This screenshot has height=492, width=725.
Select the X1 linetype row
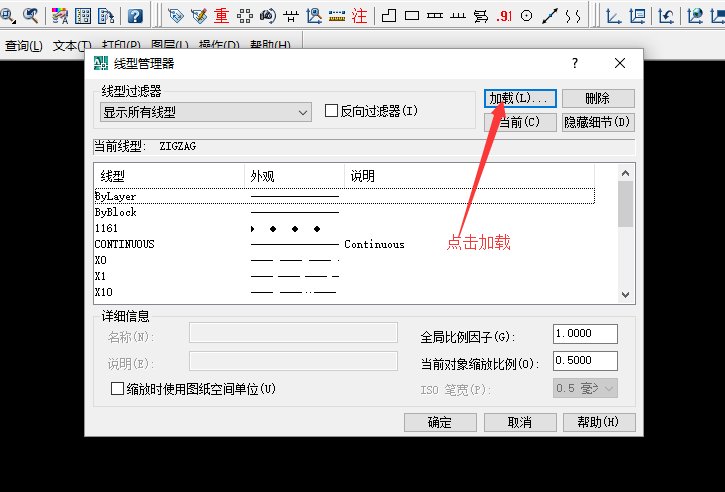click(x=344, y=276)
